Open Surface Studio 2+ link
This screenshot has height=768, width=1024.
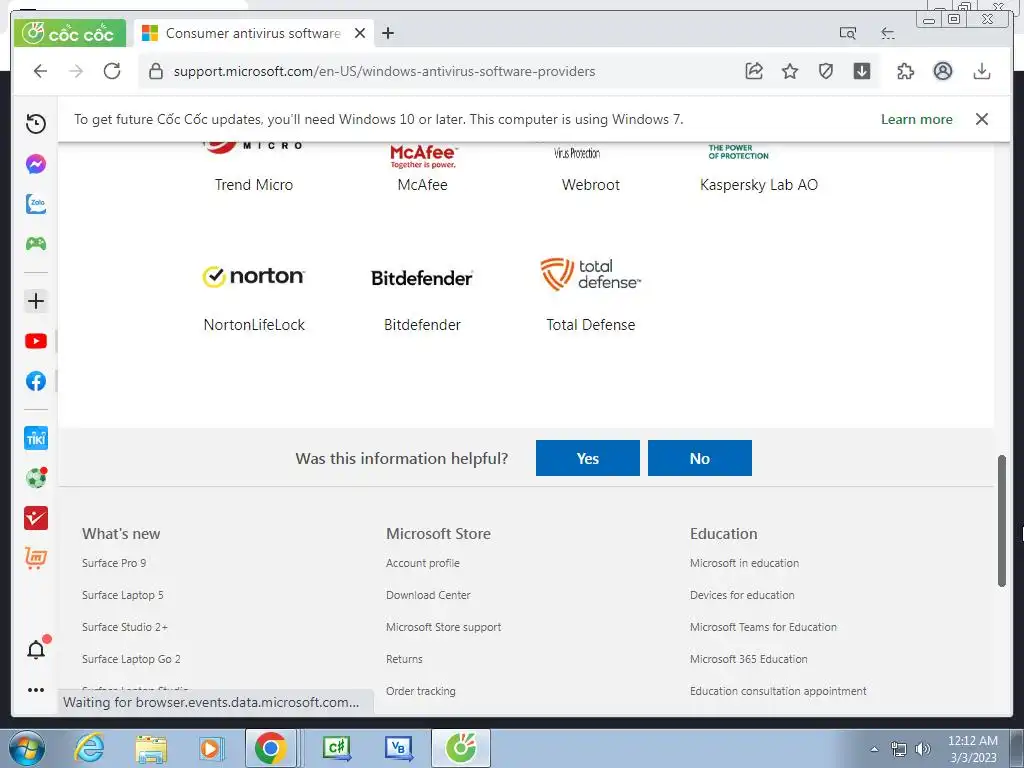coord(125,627)
